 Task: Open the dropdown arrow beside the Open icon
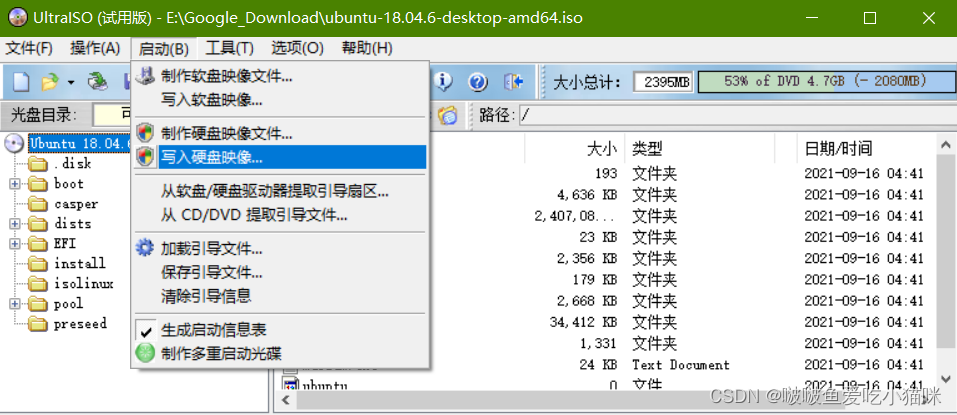71,82
